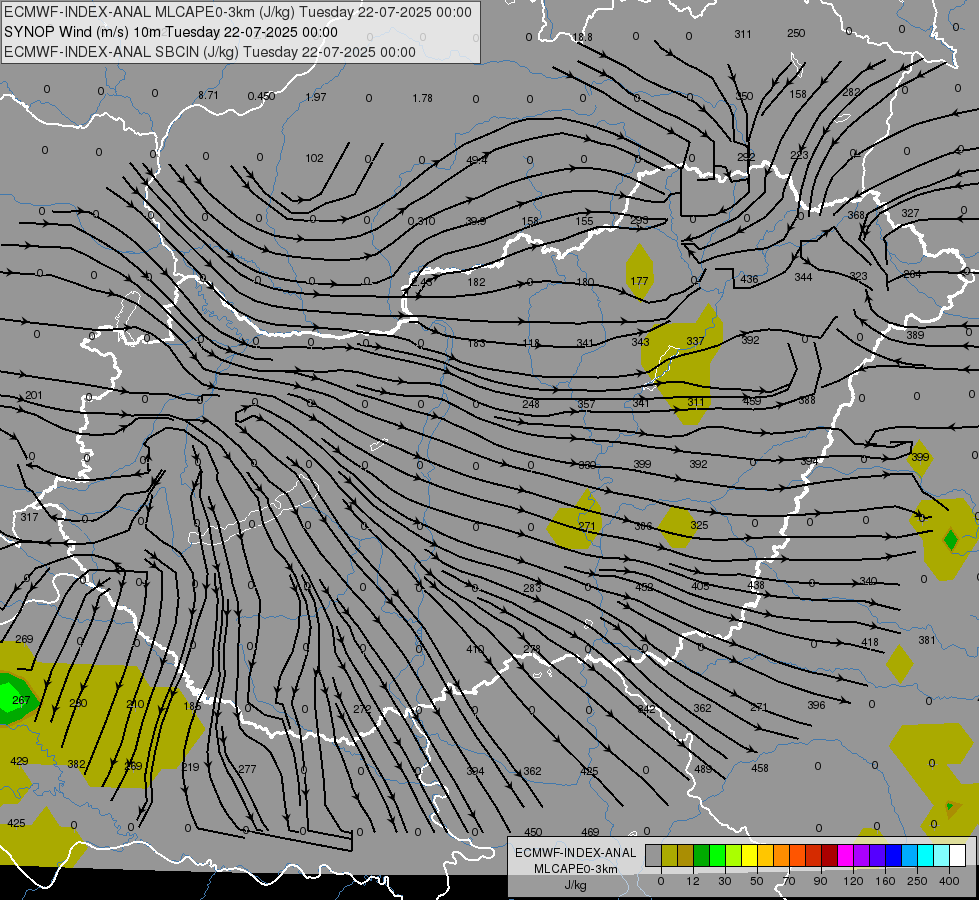Image resolution: width=979 pixels, height=900 pixels.
Task: Click the bright green legend swatch
Action: pos(717,856)
